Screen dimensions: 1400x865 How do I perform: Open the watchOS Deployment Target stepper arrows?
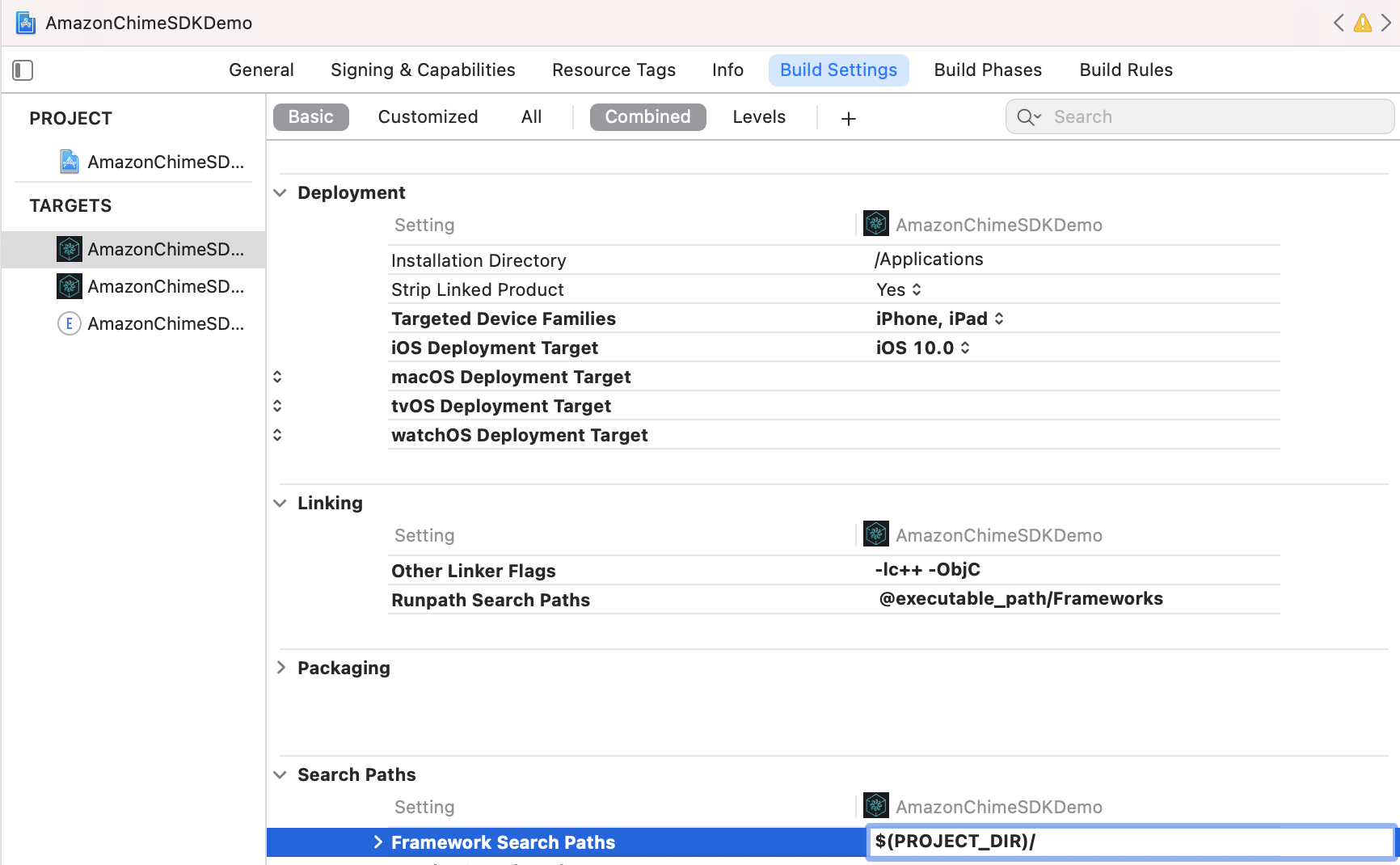(277, 435)
